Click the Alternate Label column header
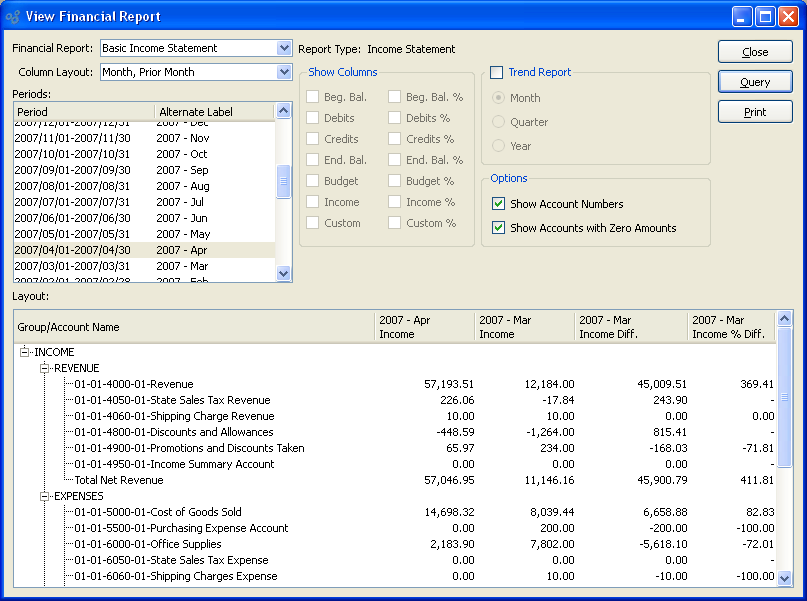This screenshot has height=601, width=807. click(x=195, y=112)
